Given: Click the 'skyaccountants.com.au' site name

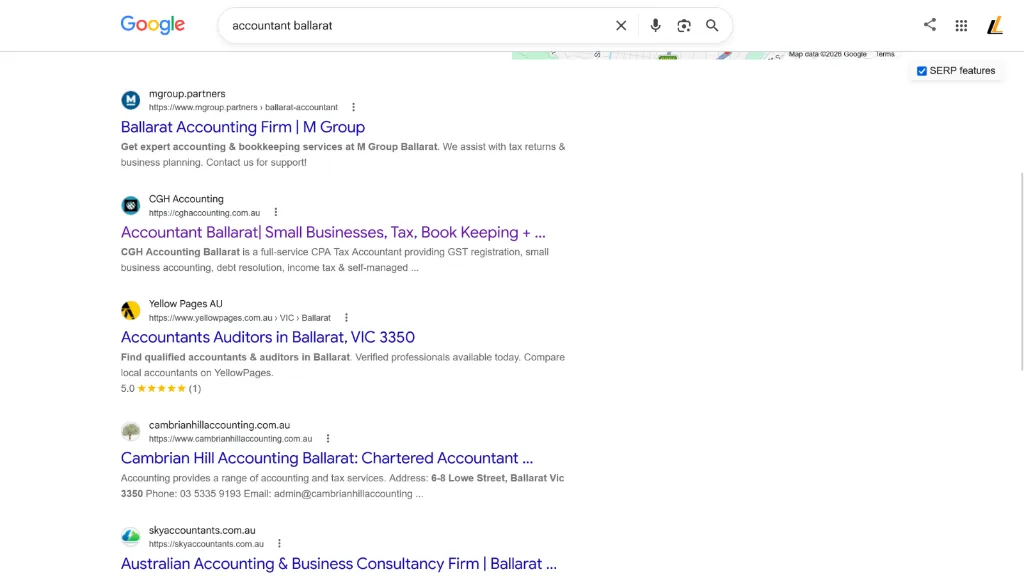Looking at the screenshot, I should (202, 530).
